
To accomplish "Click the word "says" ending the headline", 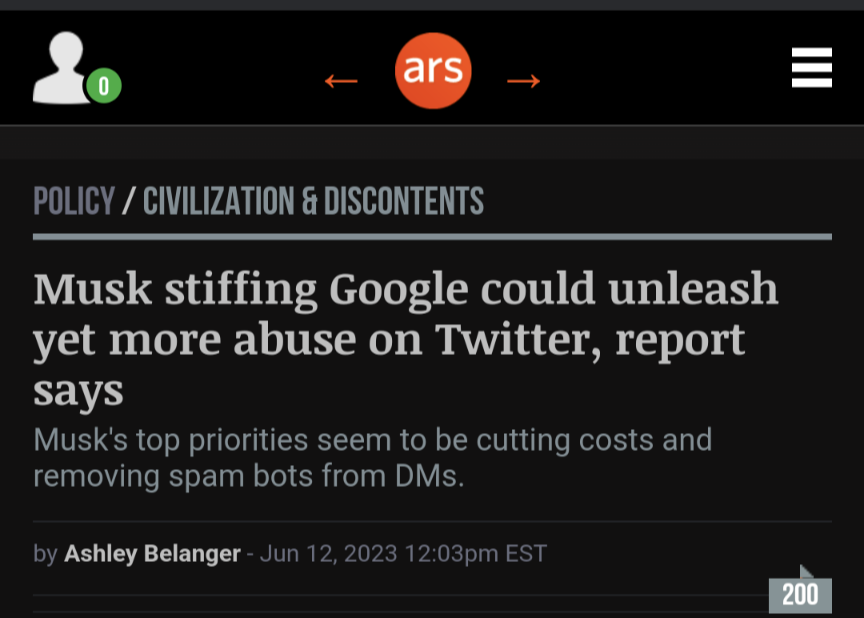I will [x=78, y=390].
